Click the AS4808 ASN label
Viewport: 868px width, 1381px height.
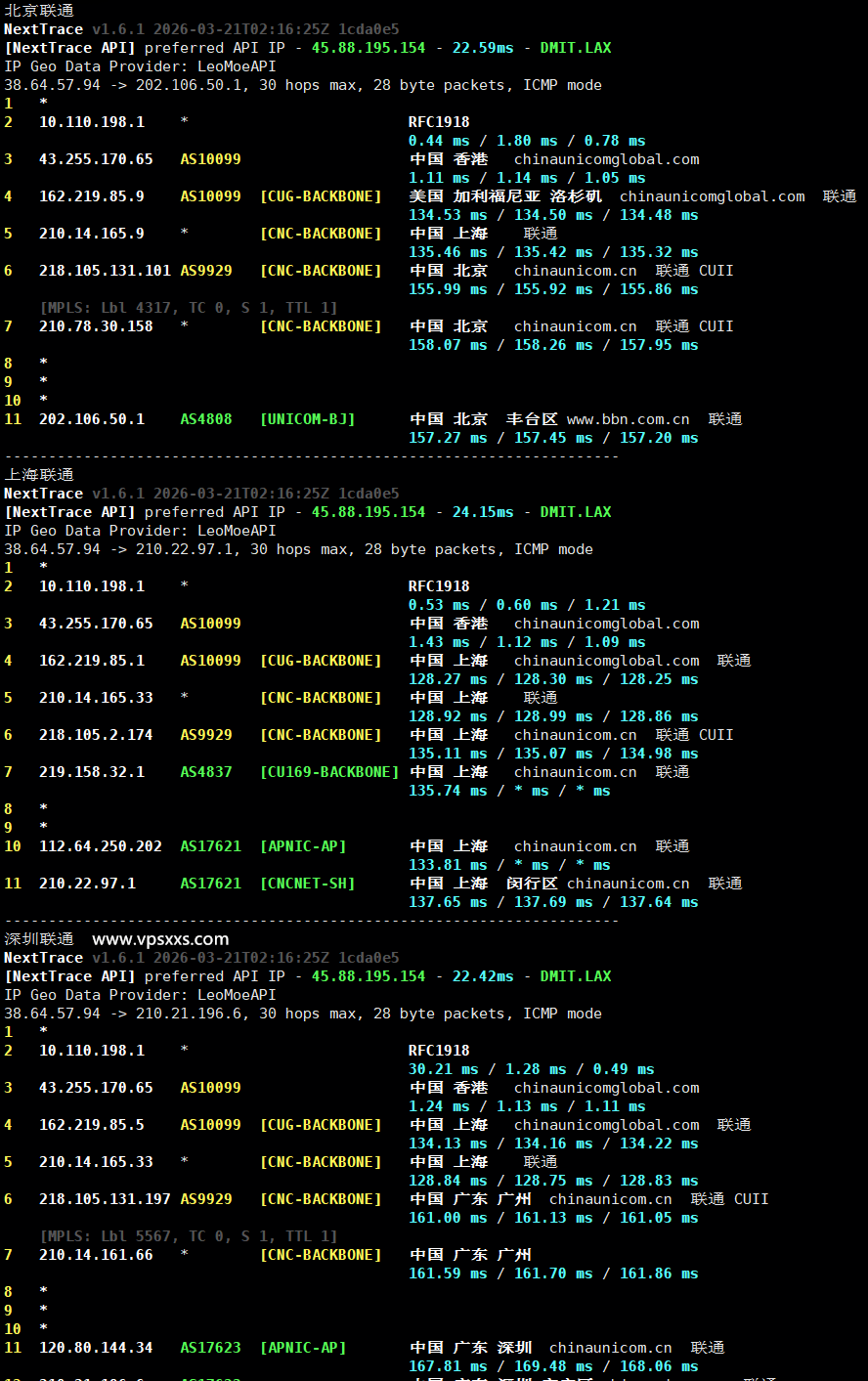(x=206, y=419)
